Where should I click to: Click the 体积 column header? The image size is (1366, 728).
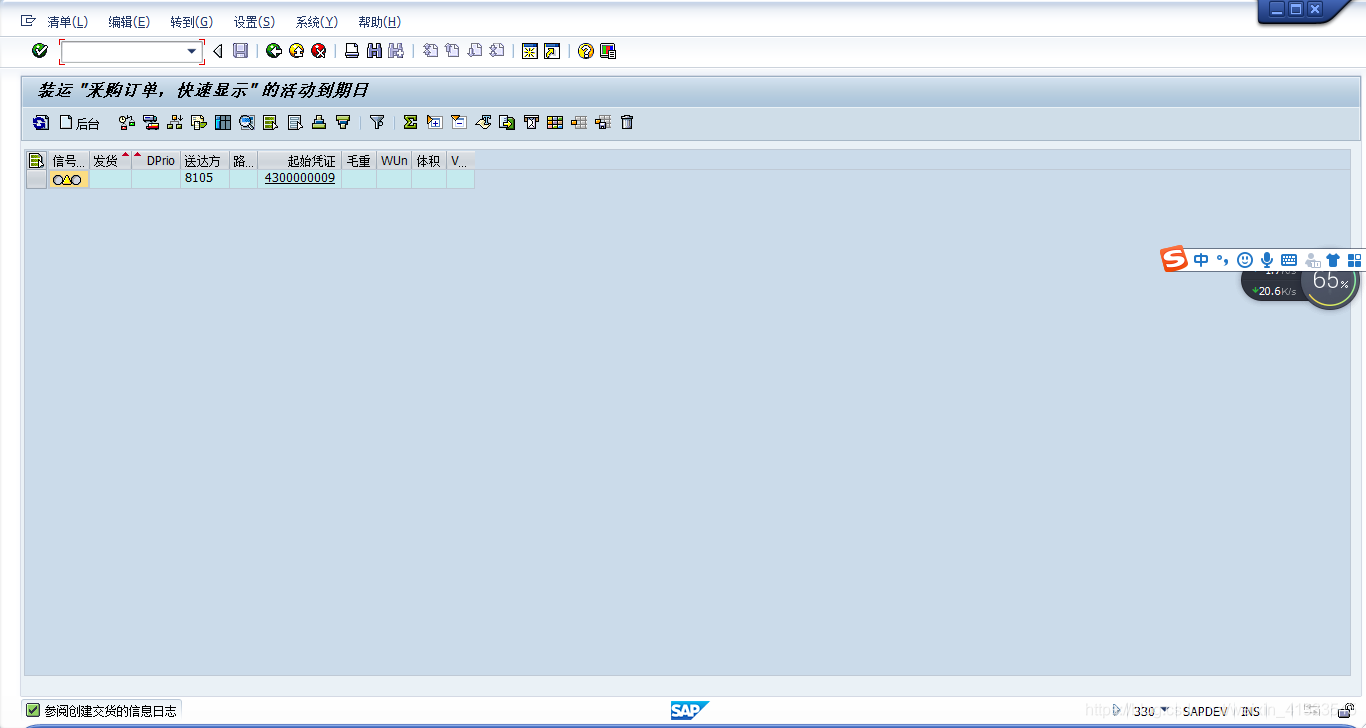click(429, 160)
